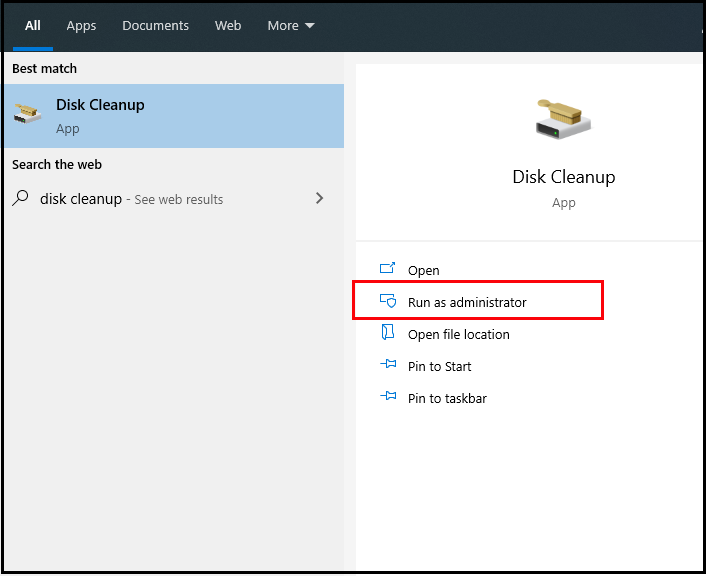The image size is (706, 576).
Task: Choose Open file location
Action: [x=458, y=335]
